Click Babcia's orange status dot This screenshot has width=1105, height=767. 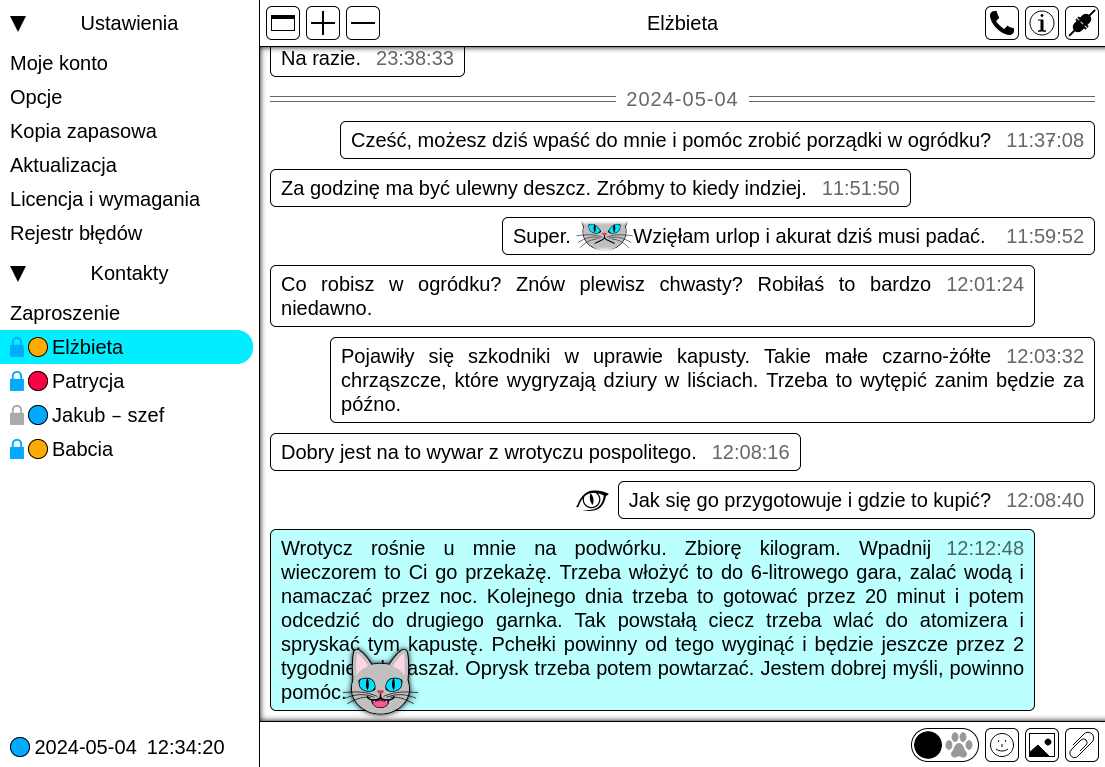(x=38, y=449)
